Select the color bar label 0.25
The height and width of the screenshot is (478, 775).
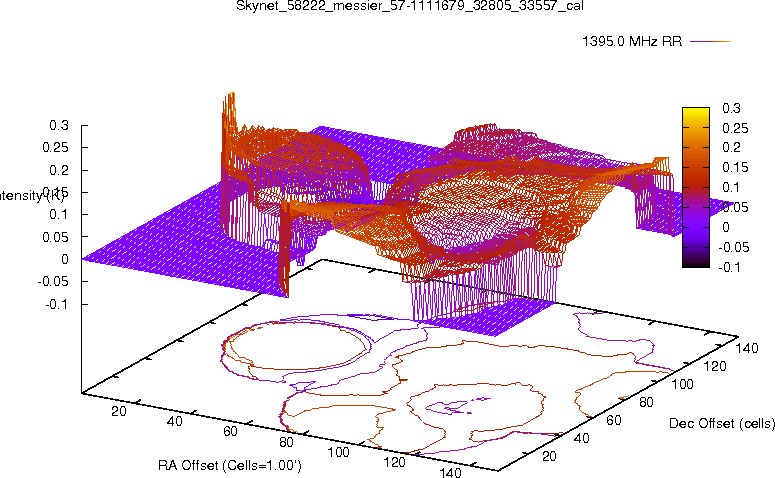click(735, 129)
